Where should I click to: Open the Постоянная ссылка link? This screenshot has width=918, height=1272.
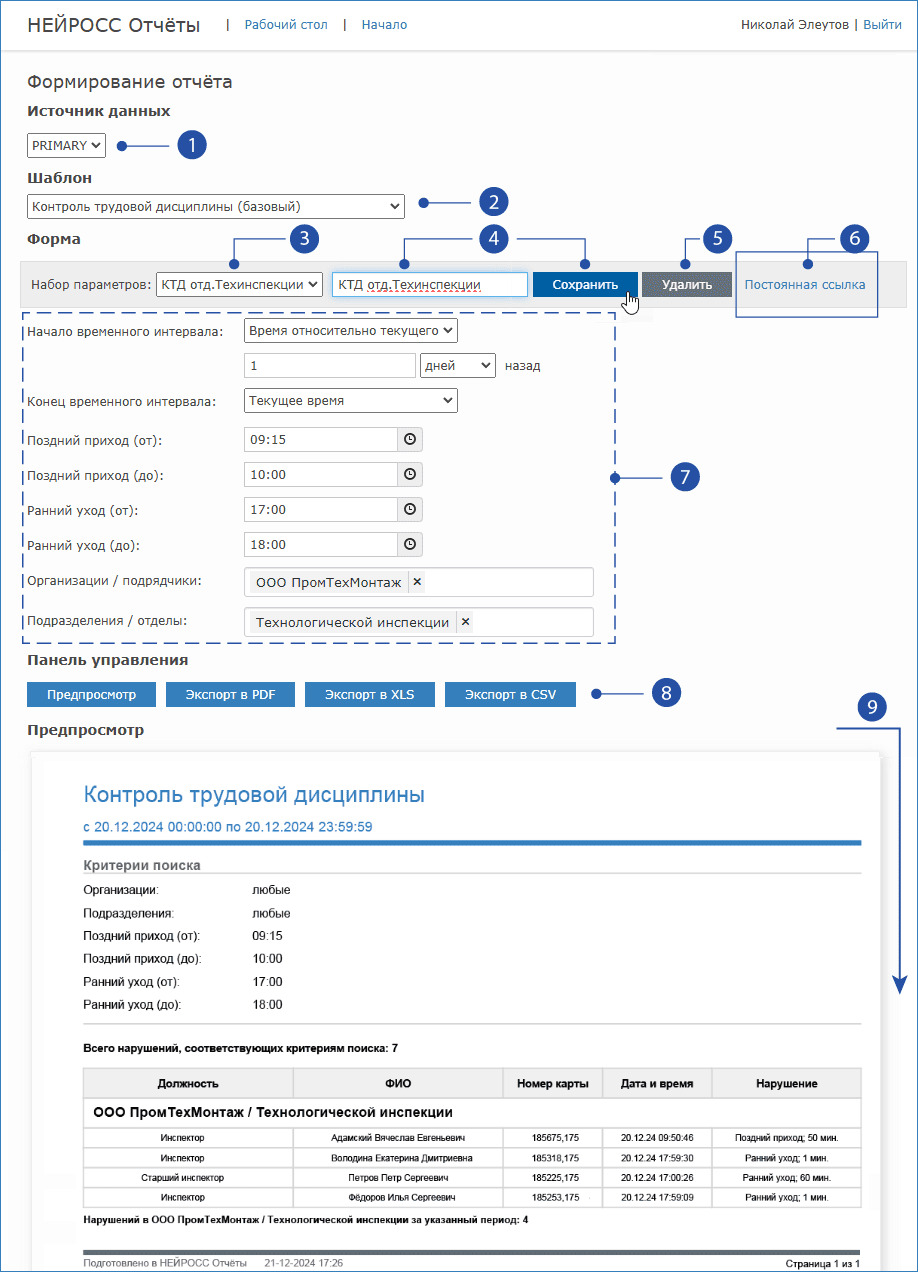pyautogui.click(x=805, y=285)
